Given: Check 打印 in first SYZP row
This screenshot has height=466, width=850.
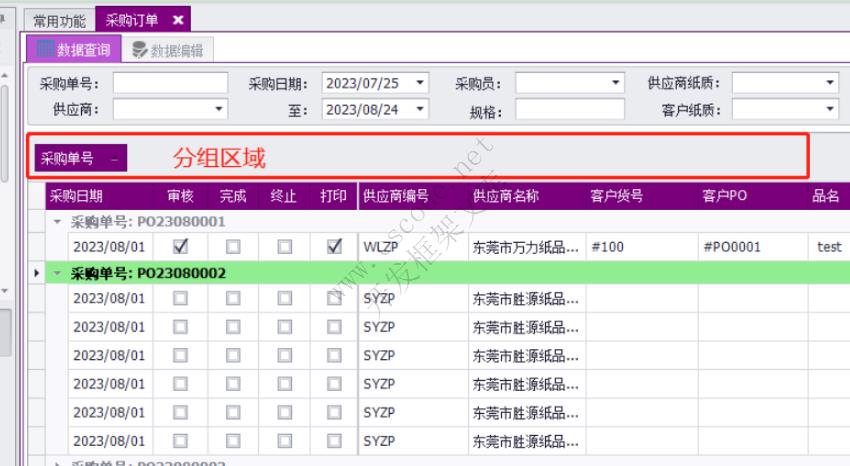Looking at the screenshot, I should pyautogui.click(x=334, y=299).
